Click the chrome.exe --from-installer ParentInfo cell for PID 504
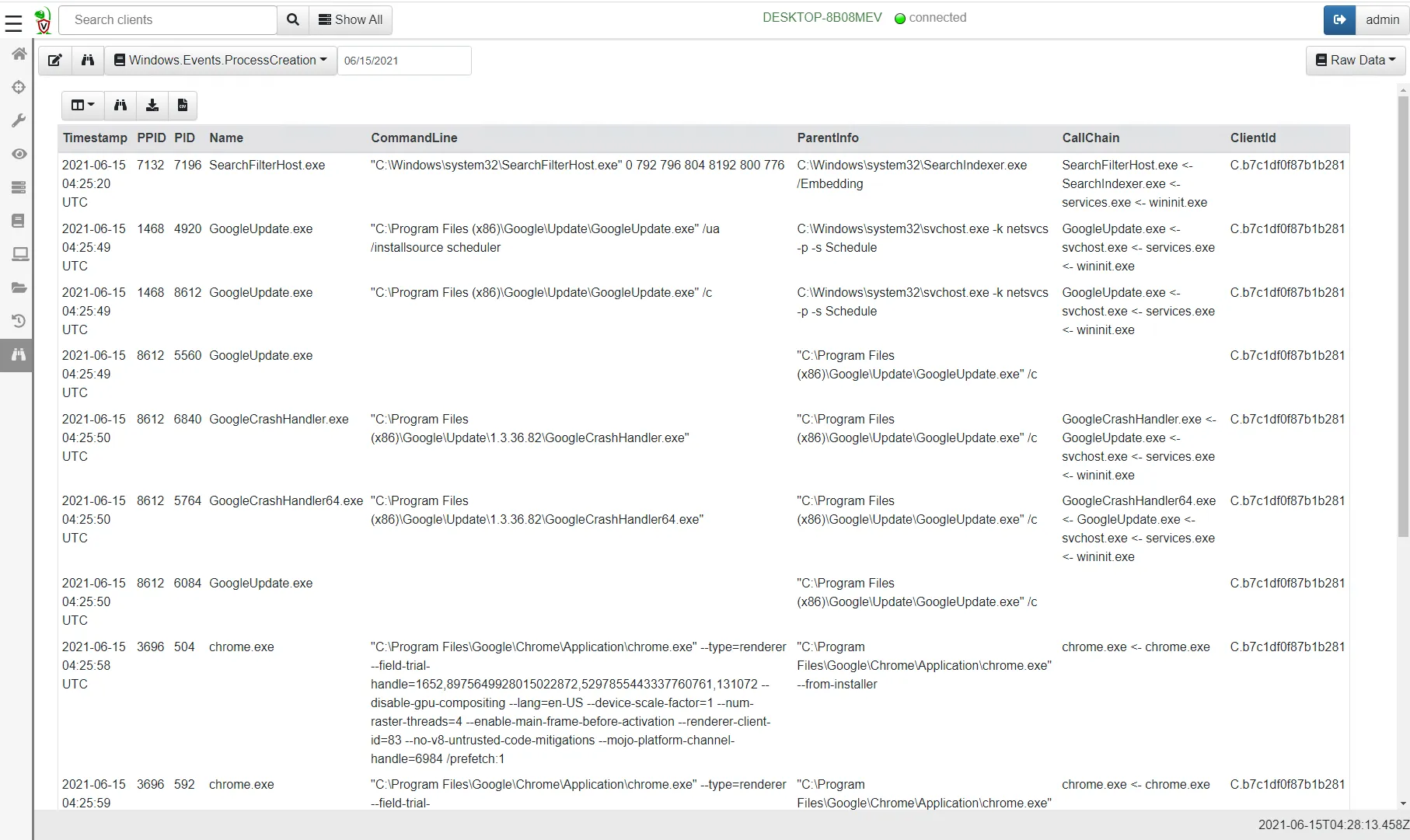Image resolution: width=1410 pixels, height=840 pixels. (924, 666)
